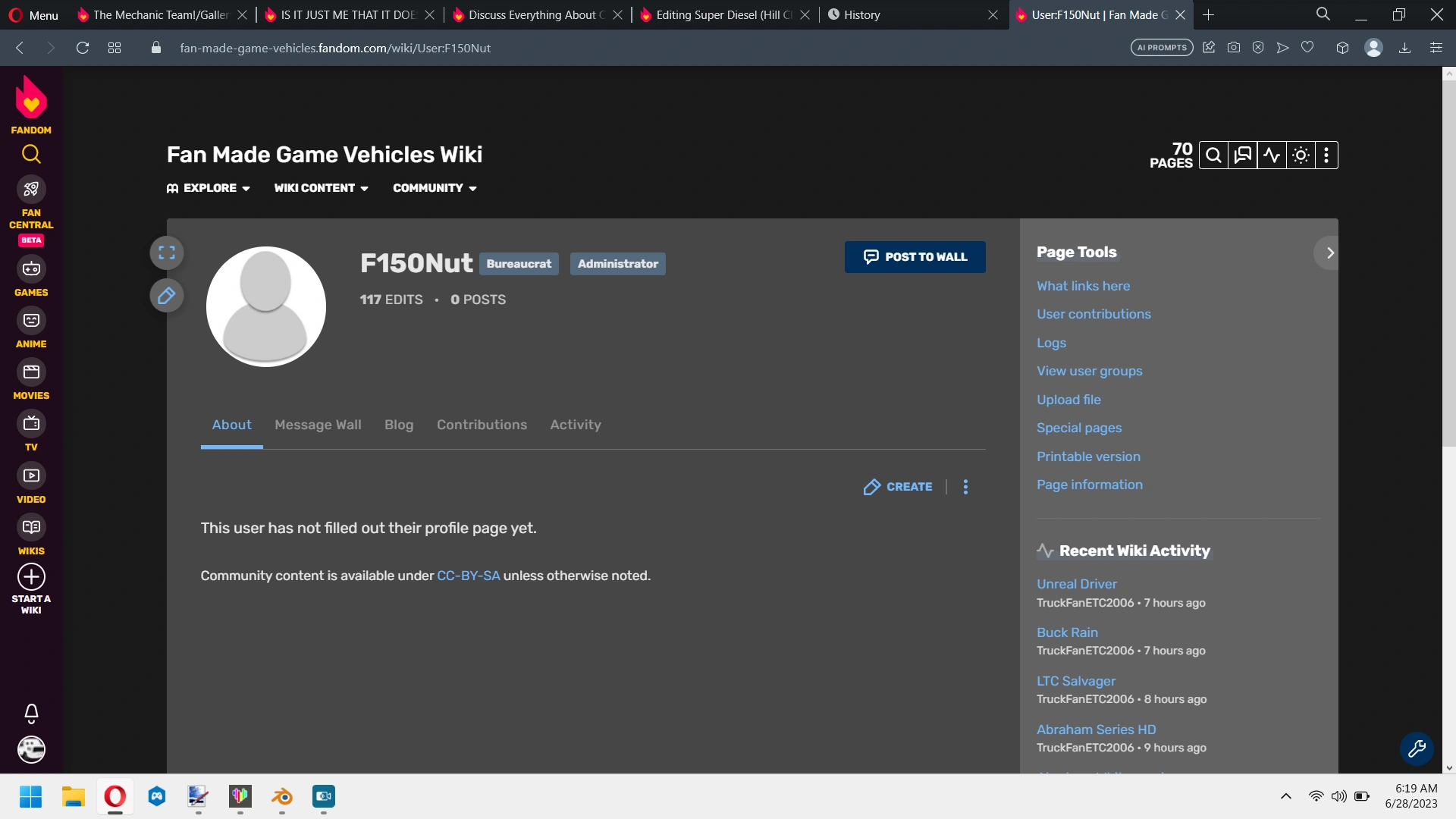Open Fandom search in left sidebar
The width and height of the screenshot is (1456, 819).
point(31,155)
